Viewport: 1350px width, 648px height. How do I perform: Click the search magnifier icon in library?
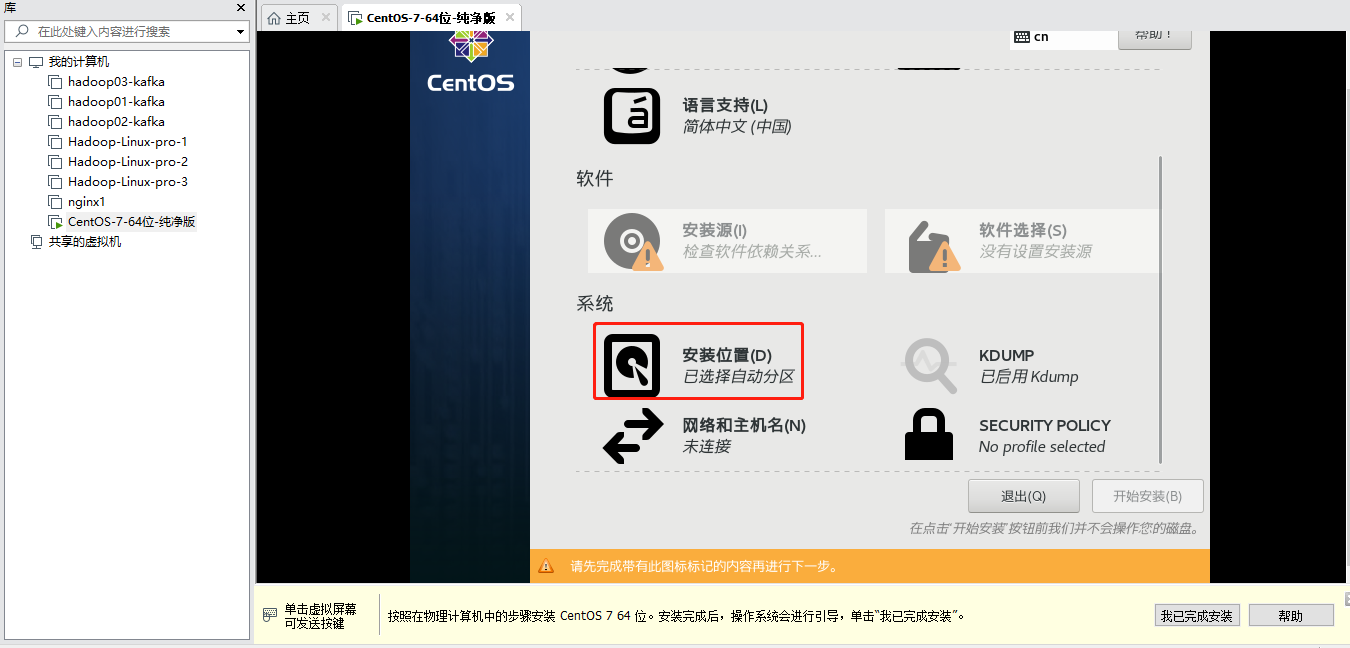pyautogui.click(x=23, y=31)
